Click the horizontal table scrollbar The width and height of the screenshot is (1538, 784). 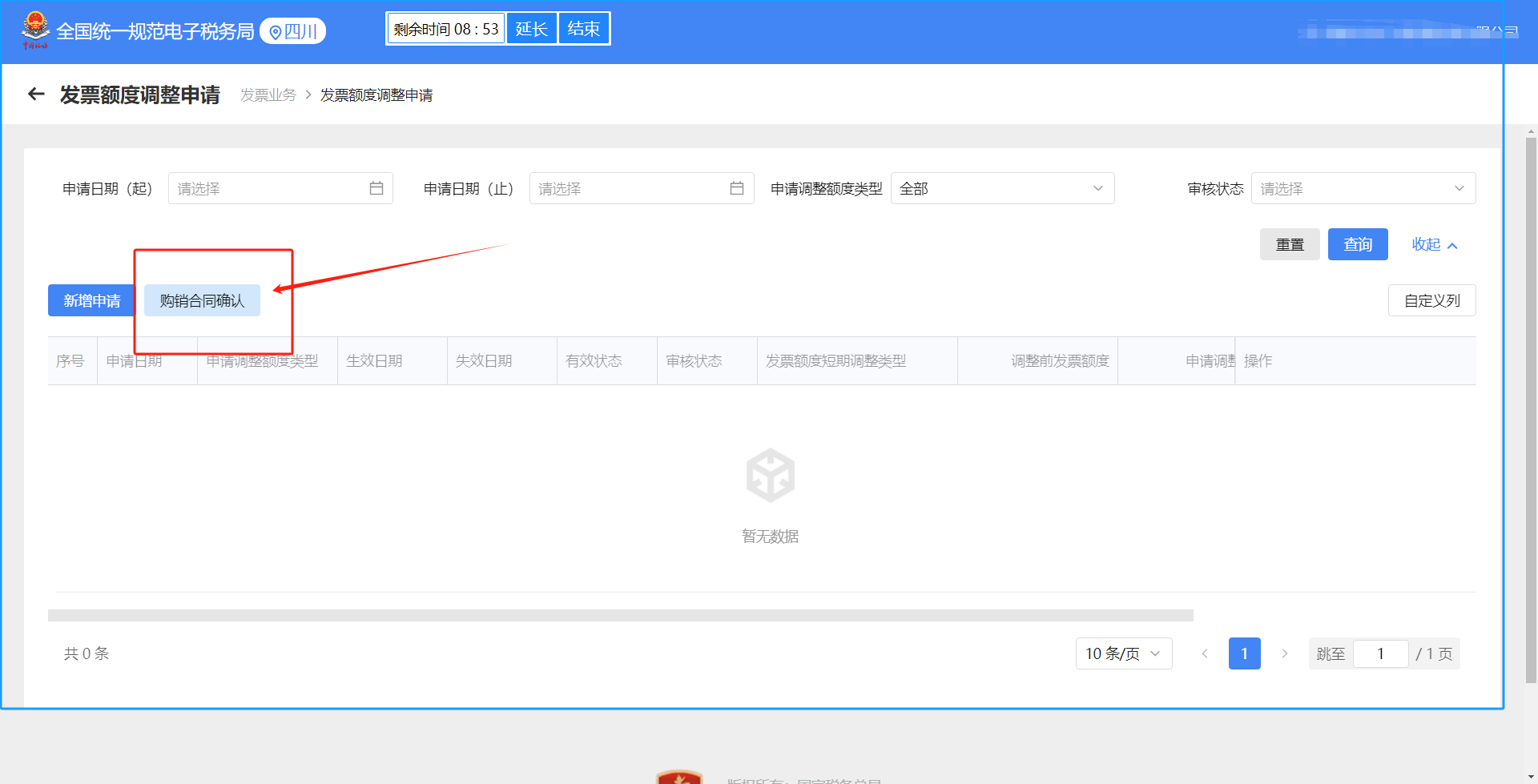coord(620,615)
